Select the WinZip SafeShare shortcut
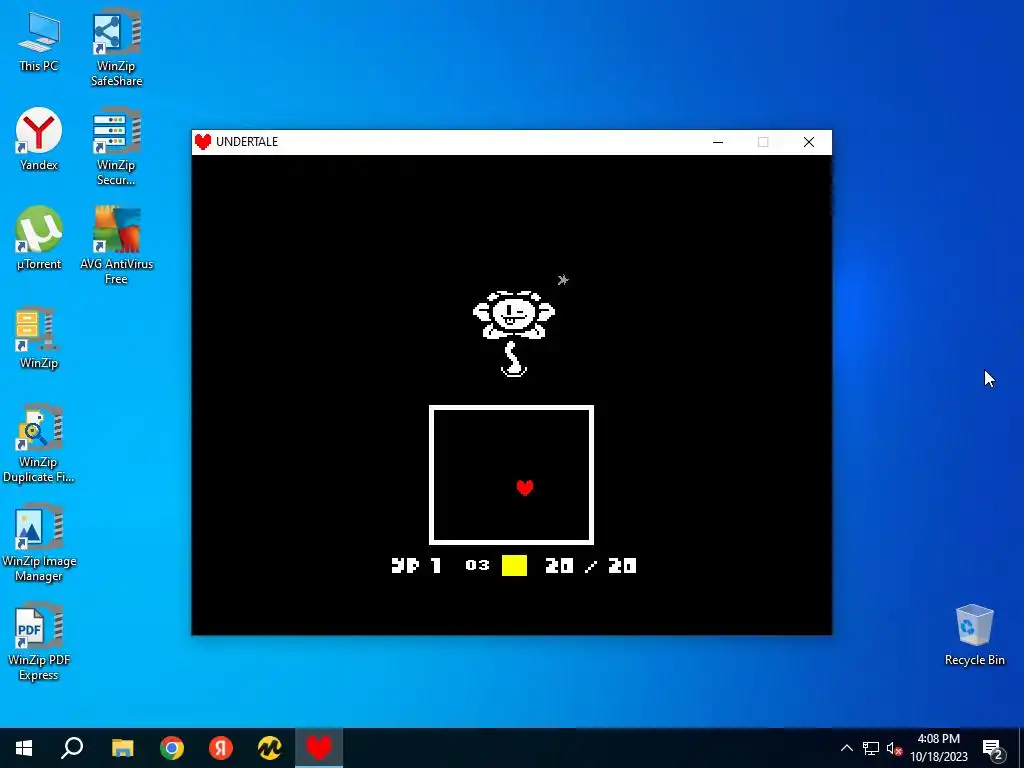This screenshot has height=768, width=1024. tap(116, 48)
